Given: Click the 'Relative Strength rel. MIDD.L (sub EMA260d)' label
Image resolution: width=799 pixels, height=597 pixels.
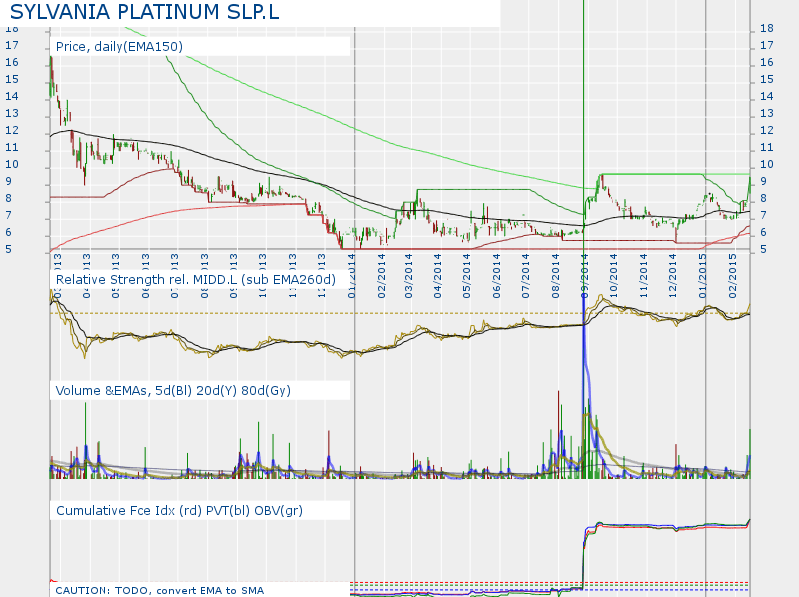Looking at the screenshot, I should 196,280.
